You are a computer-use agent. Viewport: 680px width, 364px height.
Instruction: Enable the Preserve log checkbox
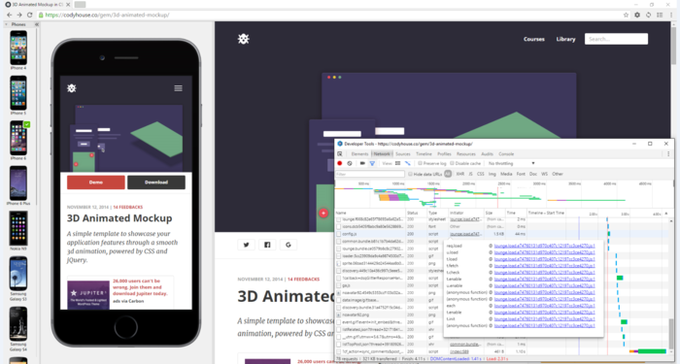point(420,164)
